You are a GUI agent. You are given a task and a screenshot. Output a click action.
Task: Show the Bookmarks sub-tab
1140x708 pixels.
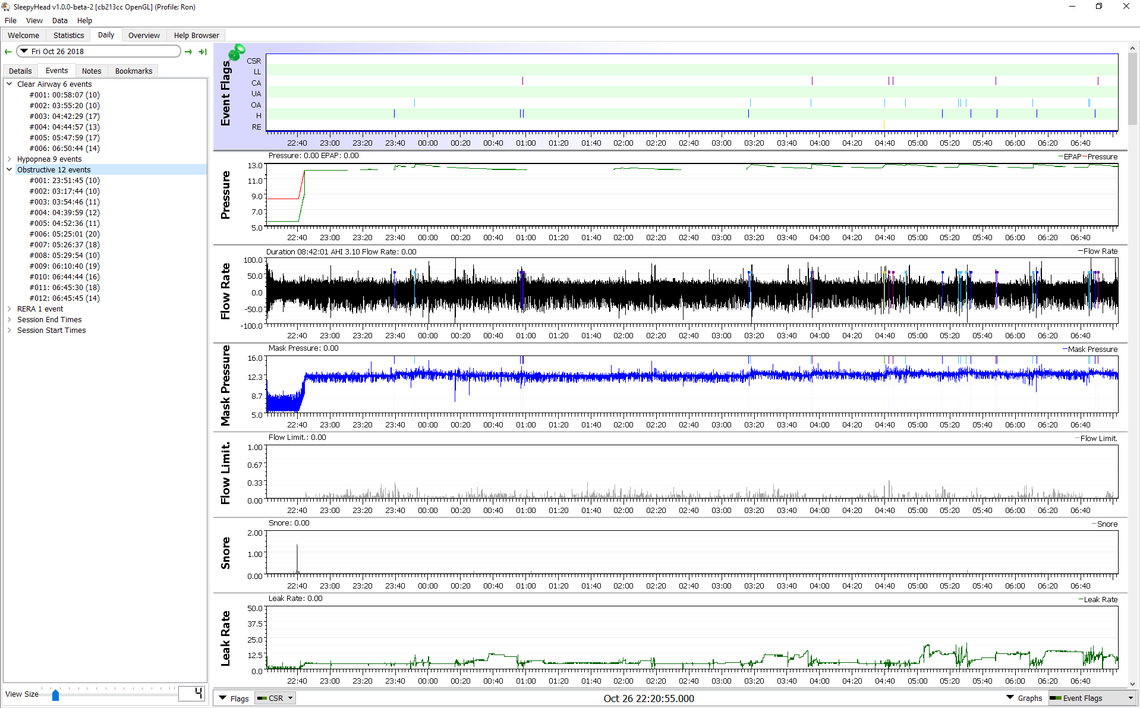[x=134, y=71]
